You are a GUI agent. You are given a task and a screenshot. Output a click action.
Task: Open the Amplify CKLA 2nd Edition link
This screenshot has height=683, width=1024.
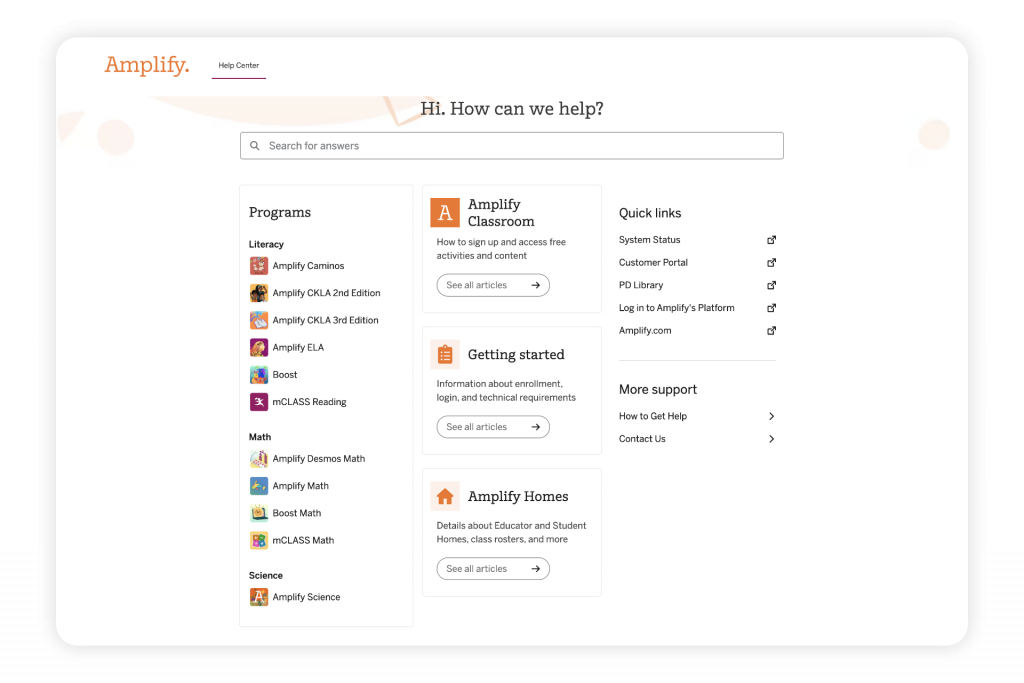click(x=327, y=293)
